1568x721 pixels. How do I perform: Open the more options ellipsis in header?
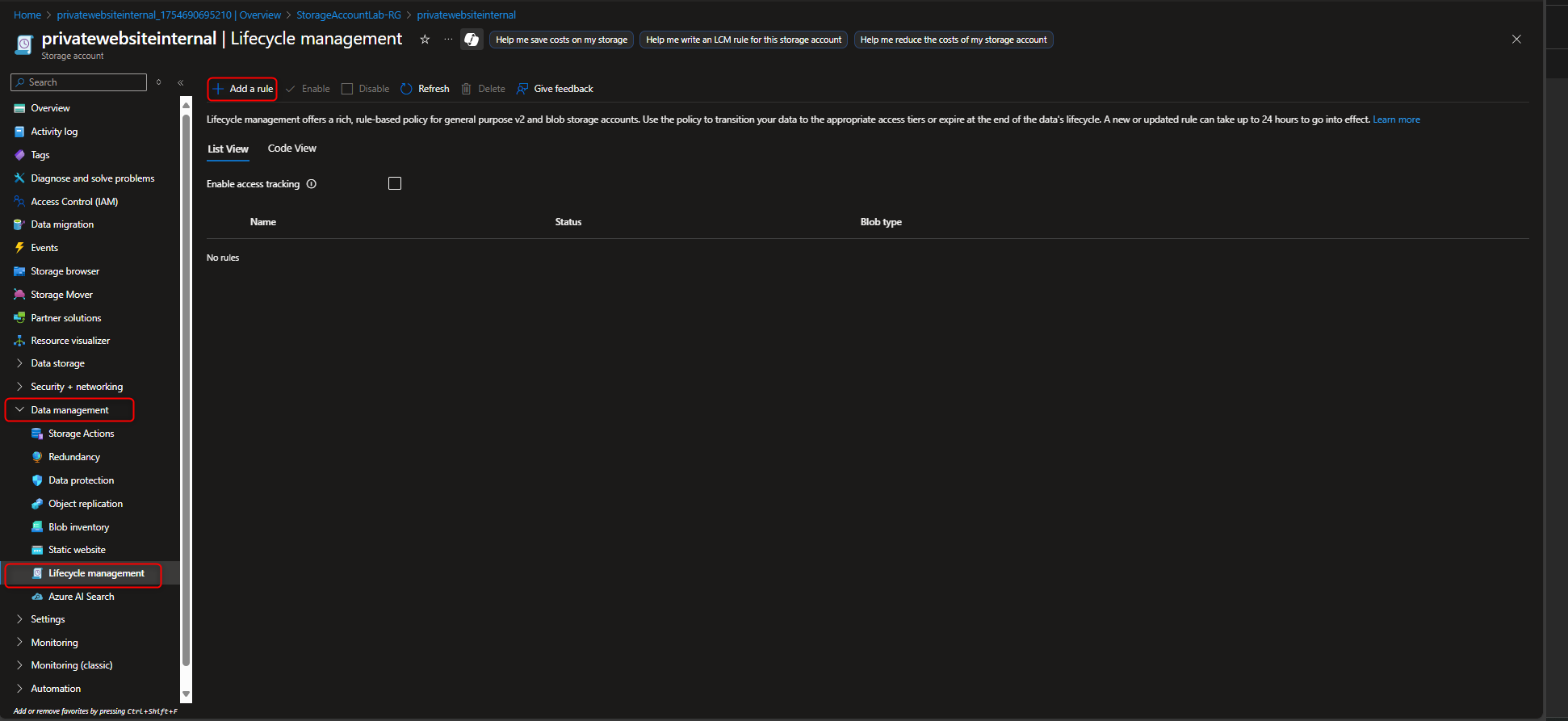click(448, 40)
